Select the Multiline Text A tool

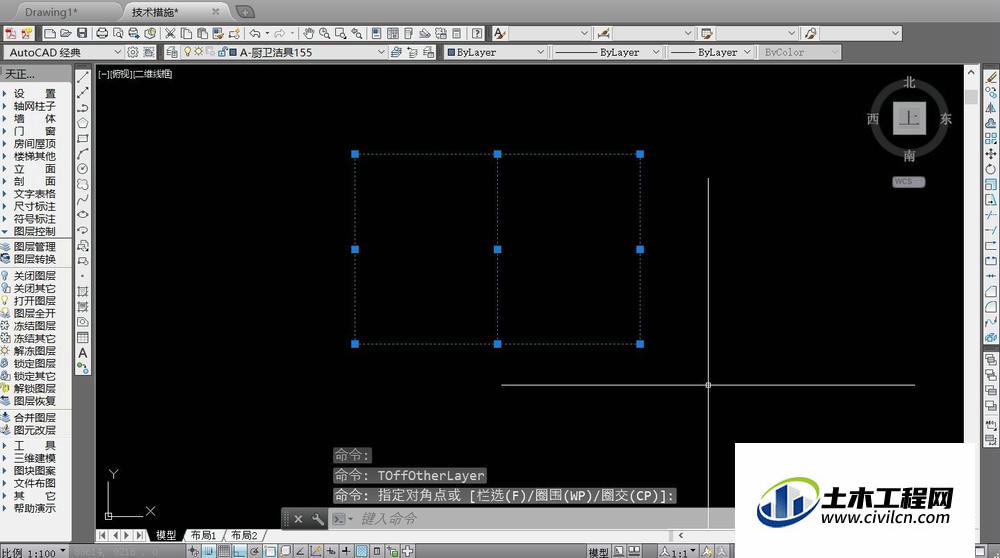point(83,353)
